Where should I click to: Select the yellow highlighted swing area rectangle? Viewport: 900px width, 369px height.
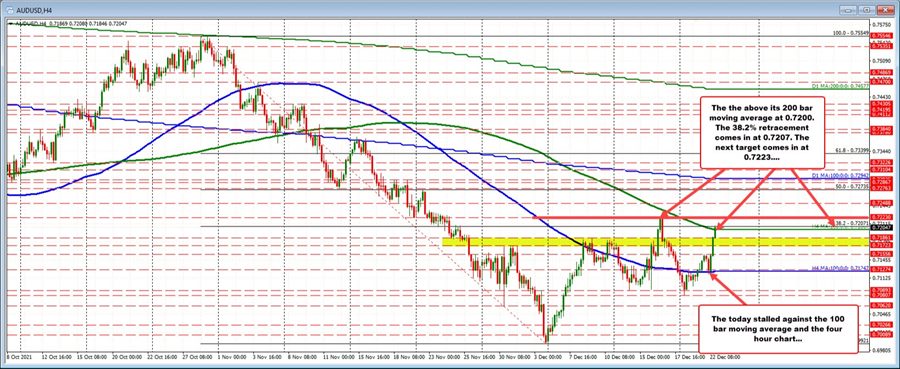[655, 241]
